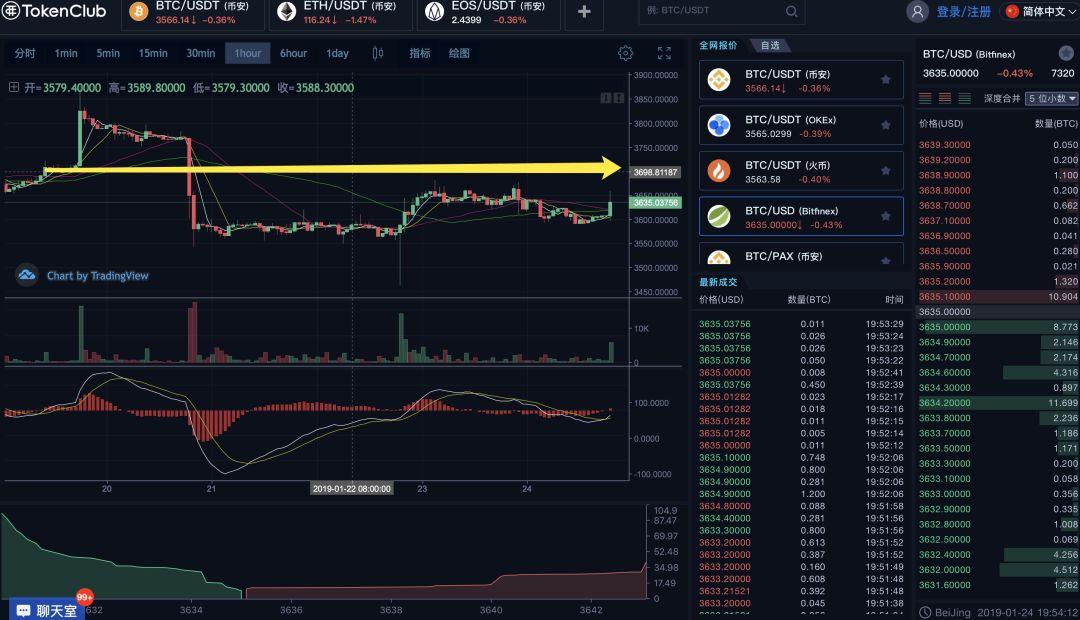This screenshot has height=620, width=1080.
Task: Favorite BTC/USDT (币安) with its star
Action: (x=886, y=80)
